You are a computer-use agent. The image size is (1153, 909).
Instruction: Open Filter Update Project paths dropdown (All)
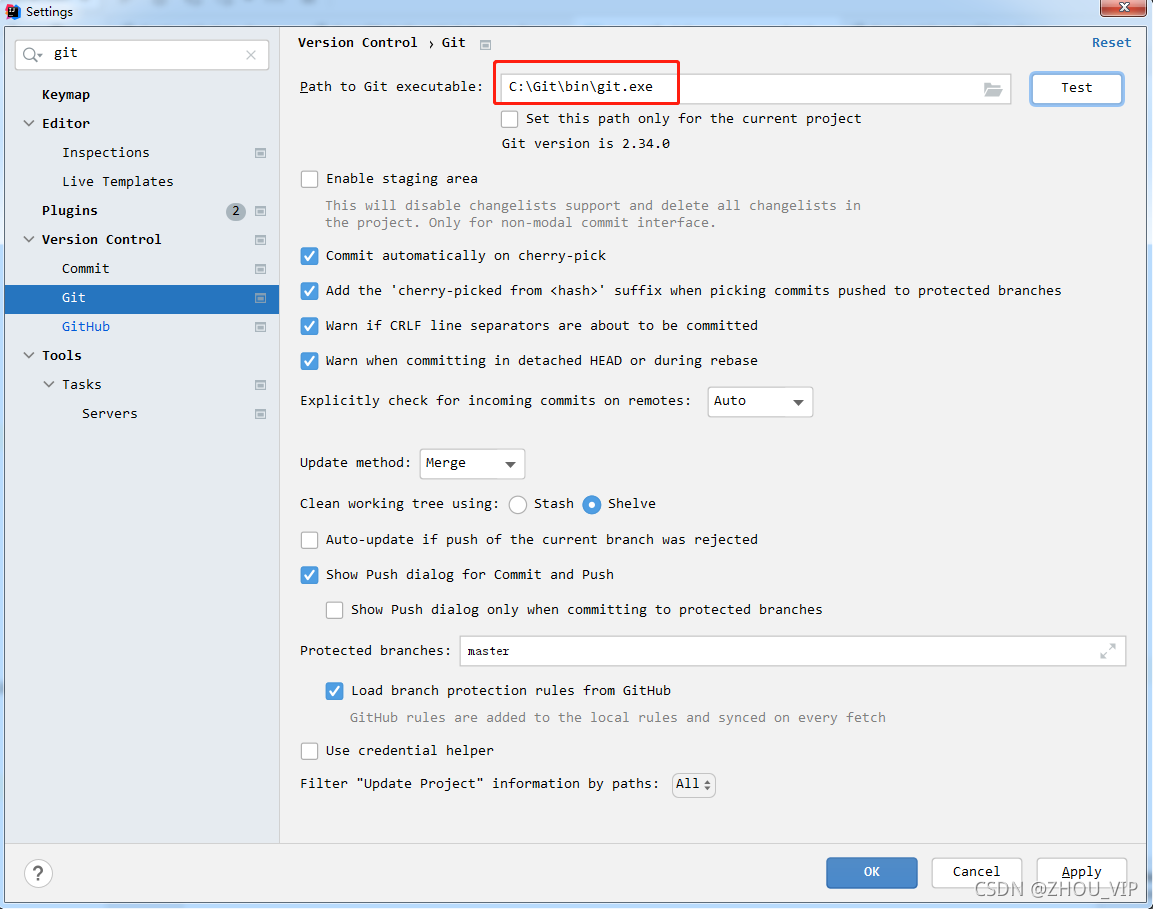pos(693,785)
